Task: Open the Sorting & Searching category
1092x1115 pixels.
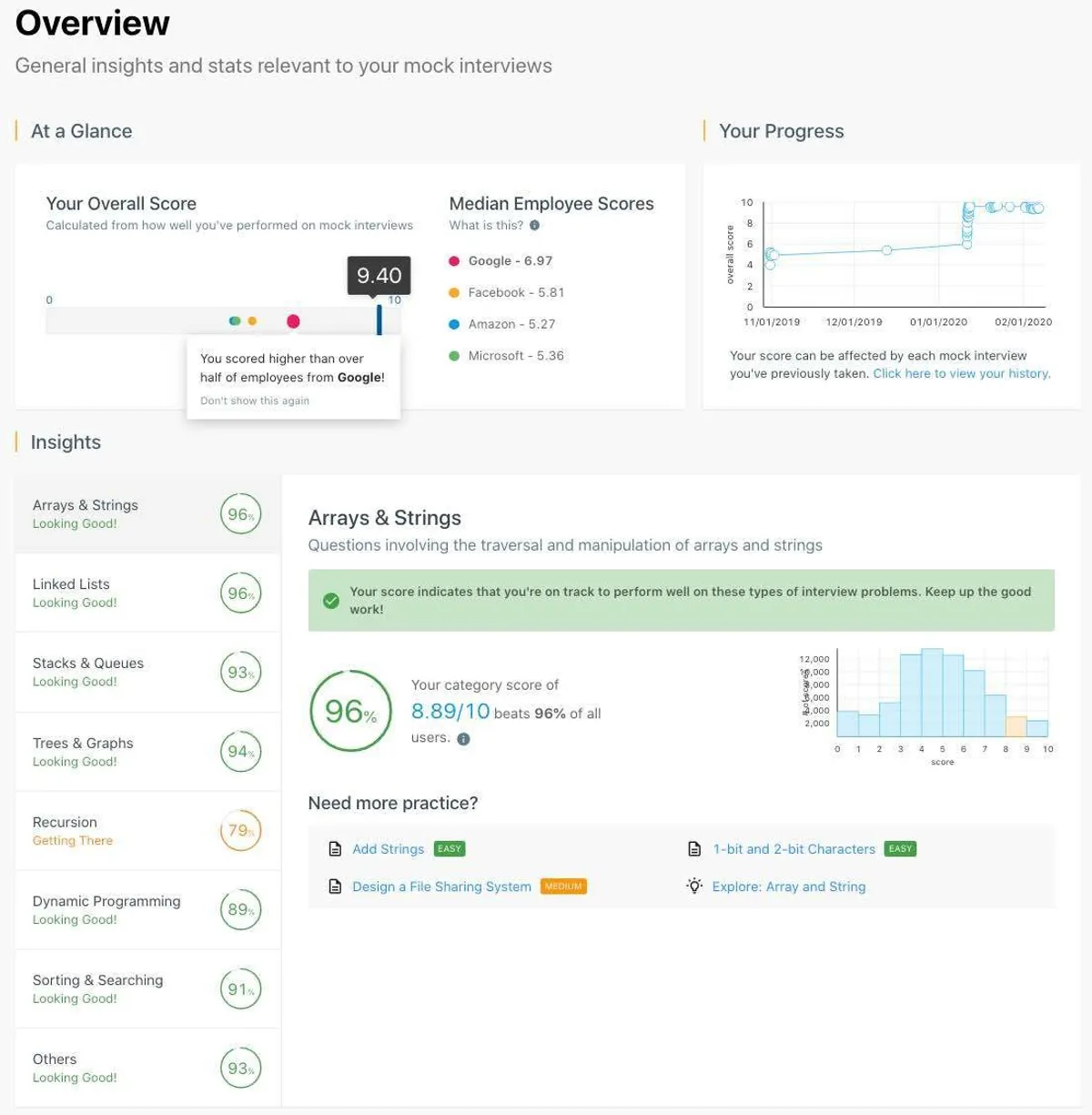Action: [x=147, y=988]
